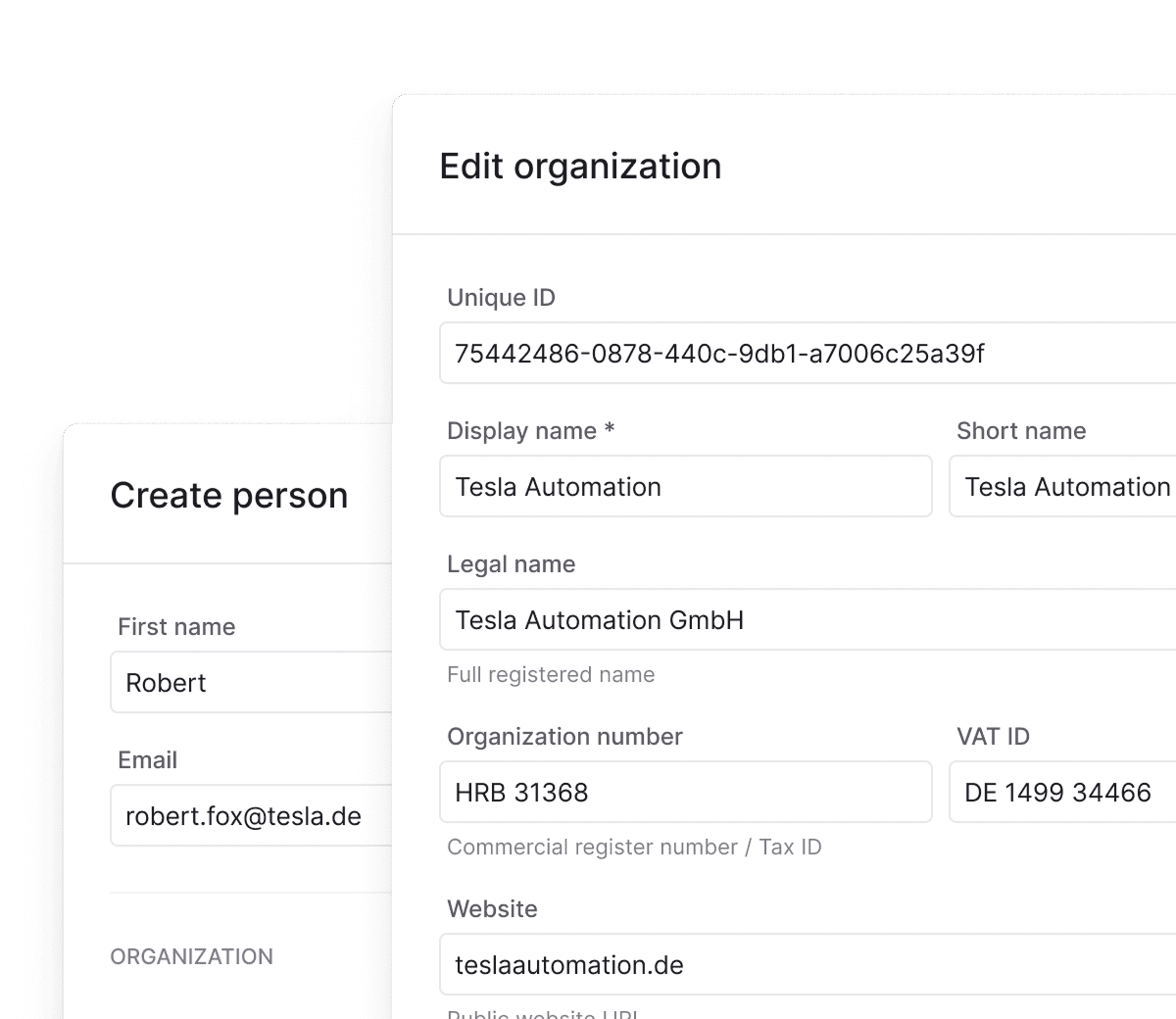
Task: Click the Legal name field showing Tesla Automation GmbH
Action: coord(808,619)
